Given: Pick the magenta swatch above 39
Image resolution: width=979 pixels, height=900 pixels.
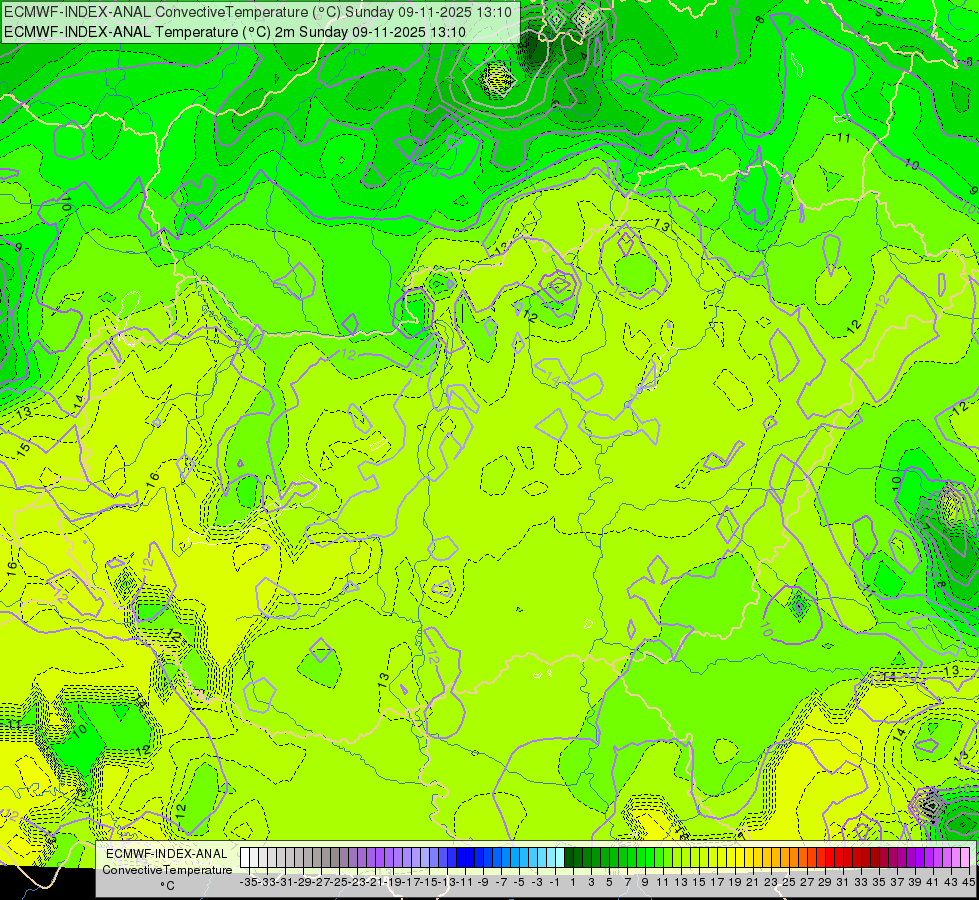Looking at the screenshot, I should (911, 858).
